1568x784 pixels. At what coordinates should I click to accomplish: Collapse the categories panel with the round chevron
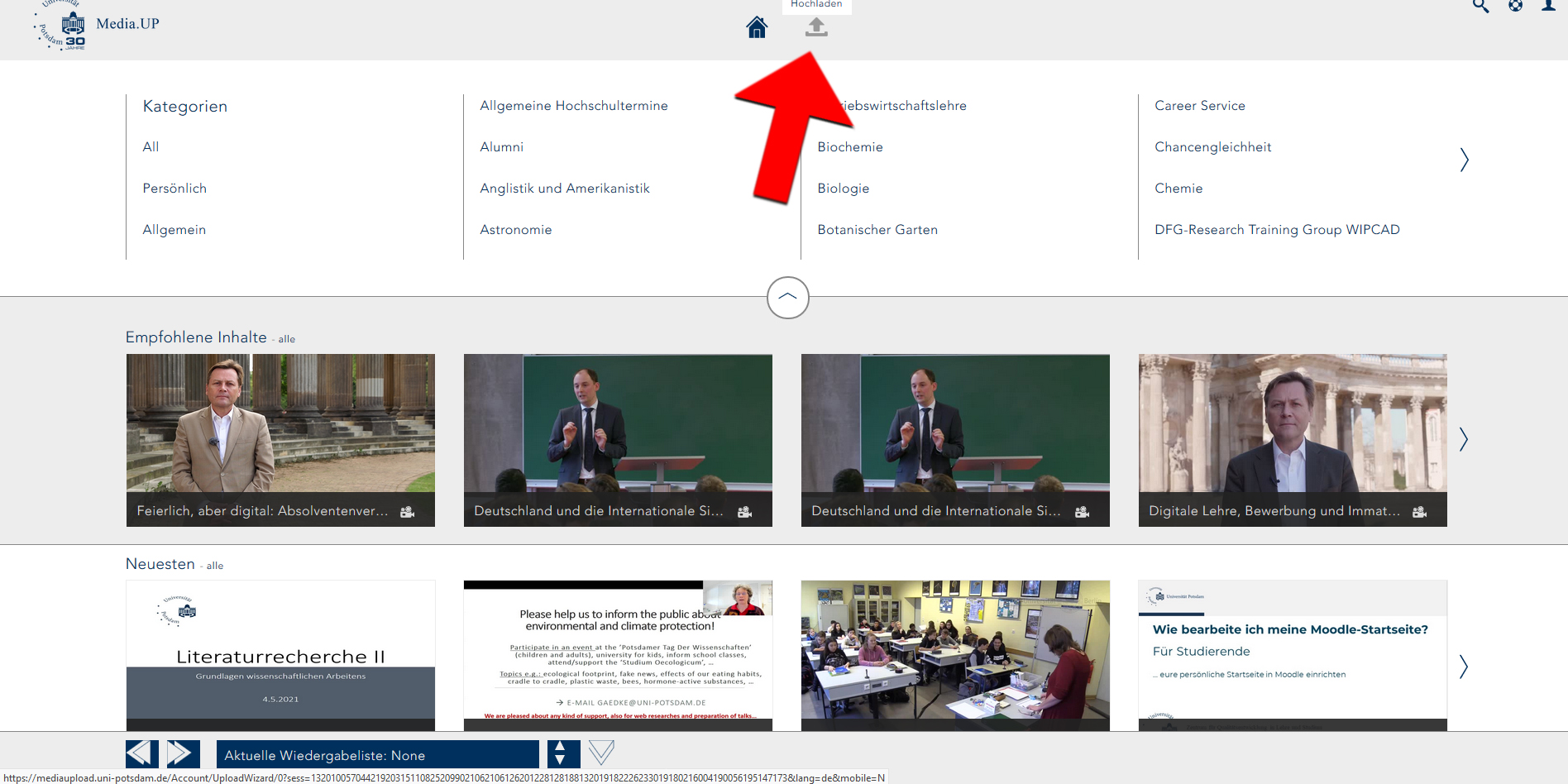click(x=787, y=298)
